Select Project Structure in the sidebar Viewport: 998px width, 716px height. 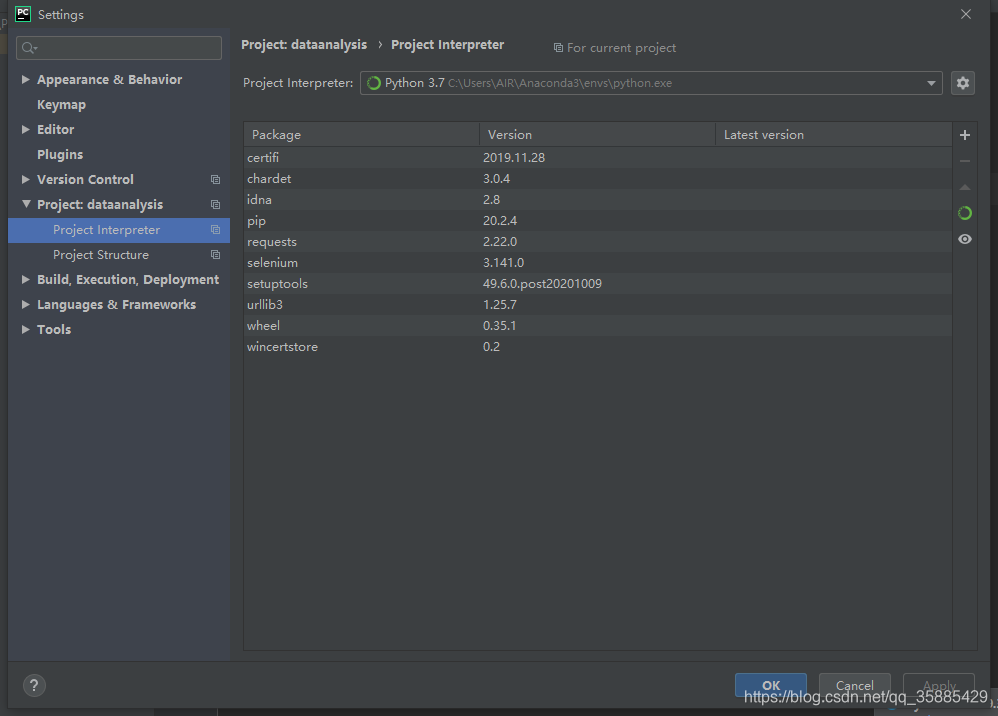coord(119,255)
